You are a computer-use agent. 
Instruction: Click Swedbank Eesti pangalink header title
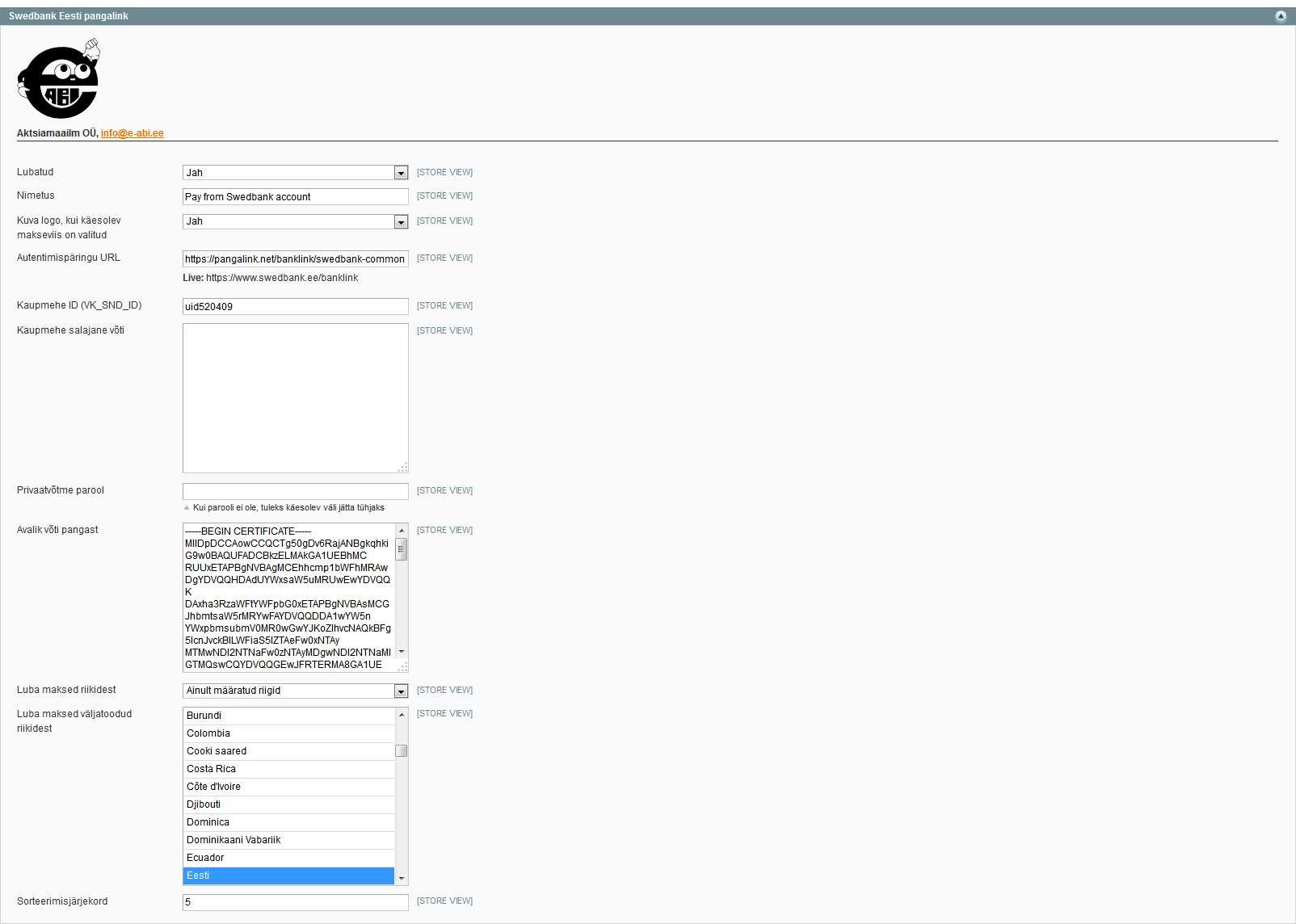pyautogui.click(x=69, y=16)
